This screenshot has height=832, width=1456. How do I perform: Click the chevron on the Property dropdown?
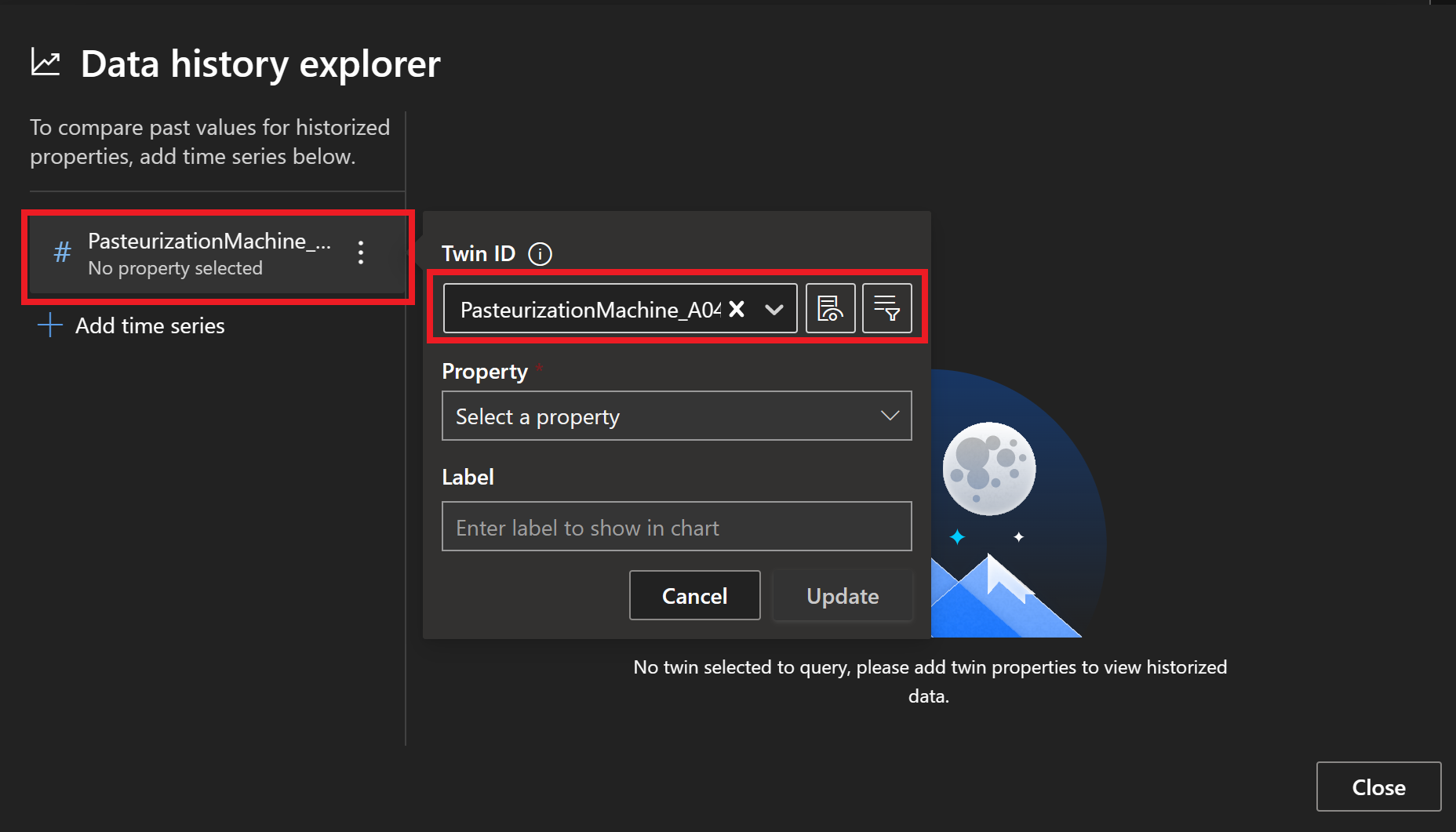click(x=889, y=416)
